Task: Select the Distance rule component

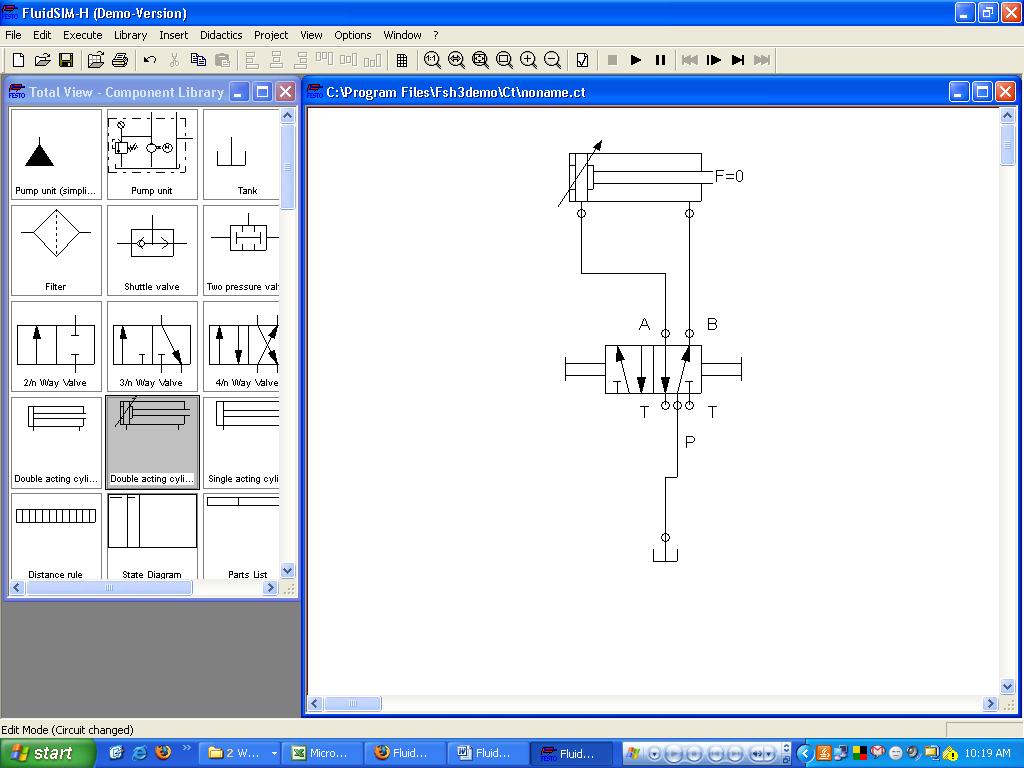Action: pos(56,536)
